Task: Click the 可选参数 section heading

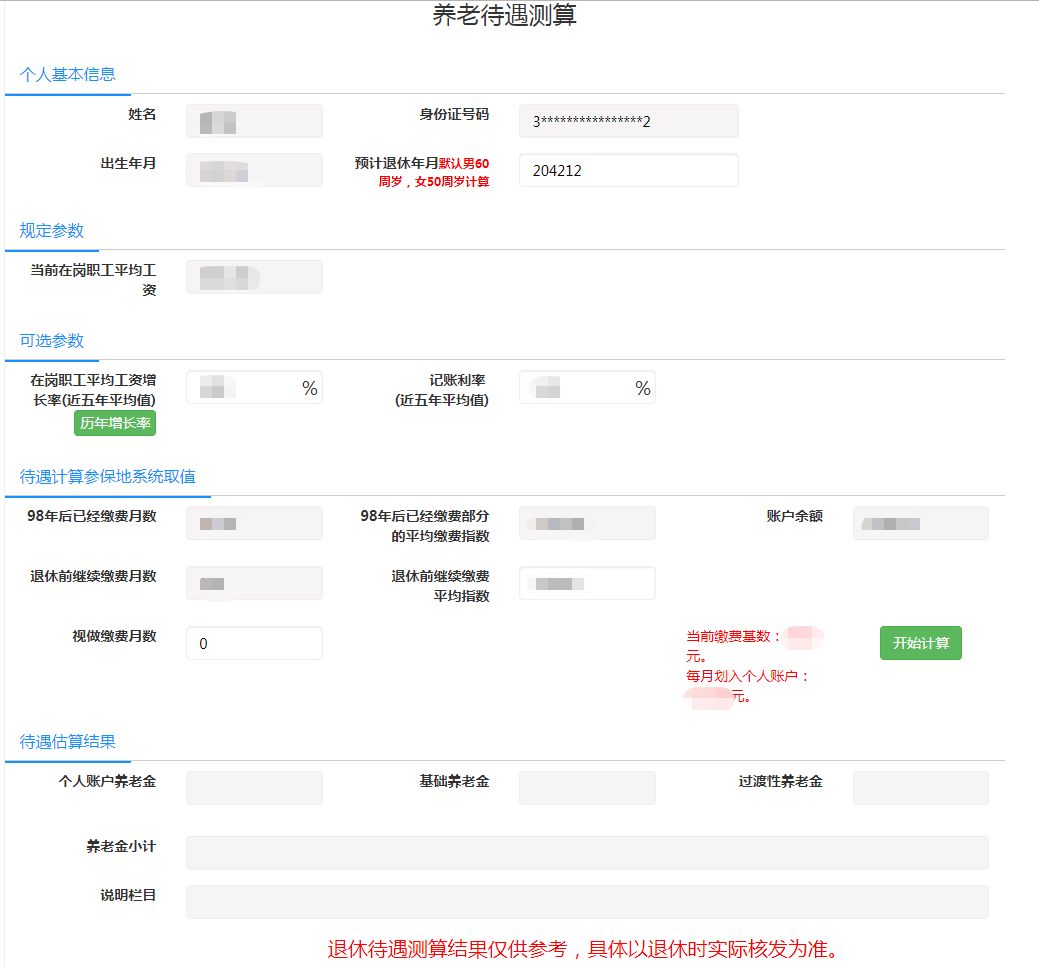Action: (x=52, y=341)
